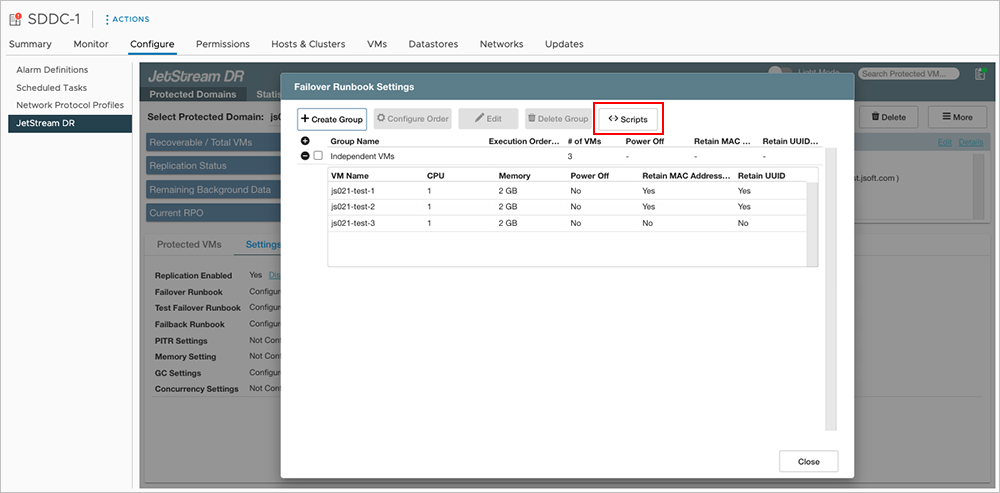Click the Edit pencil button
The width and height of the screenshot is (1000, 493).
pyautogui.click(x=488, y=119)
